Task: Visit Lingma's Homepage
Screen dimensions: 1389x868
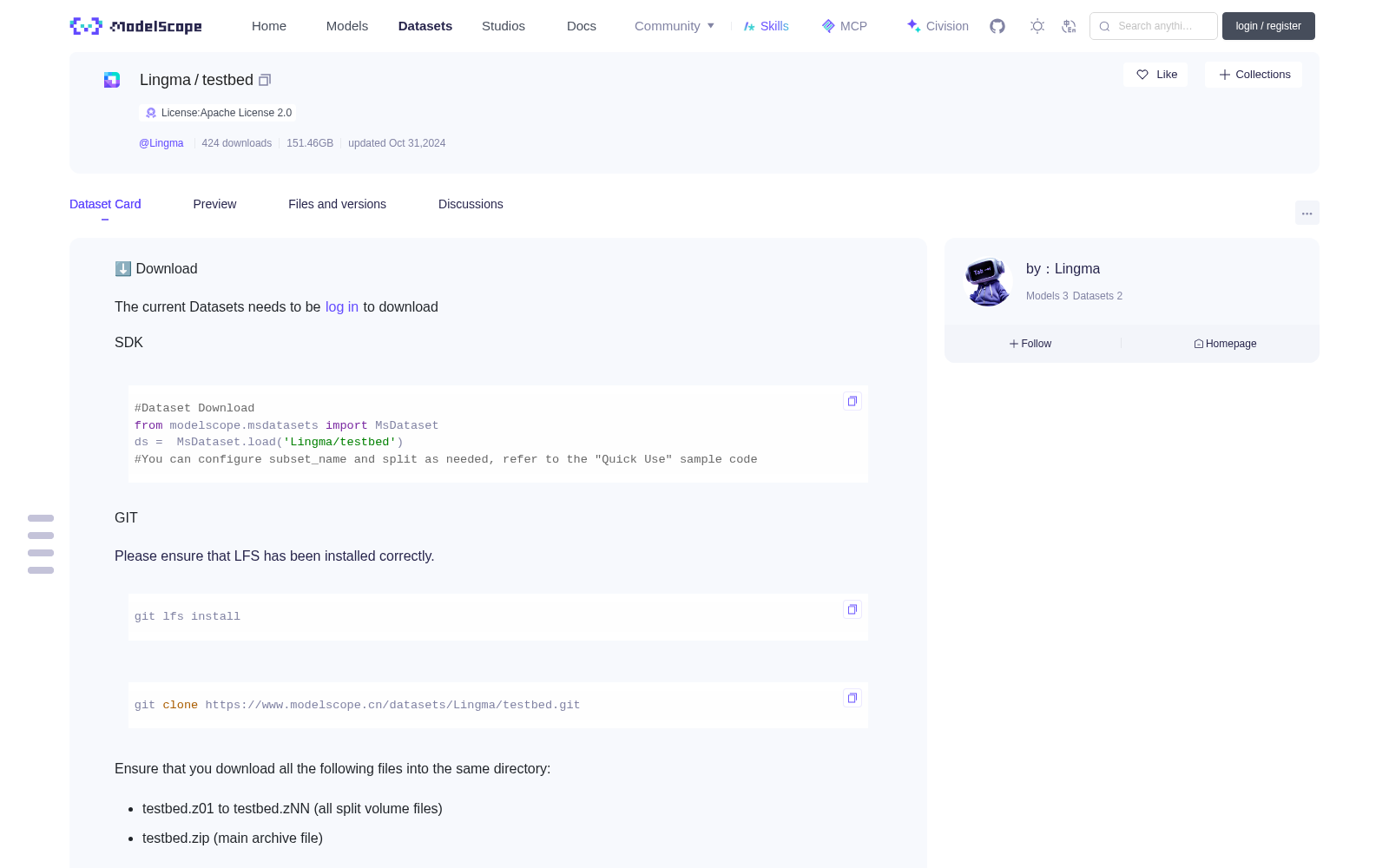Action: [1225, 344]
